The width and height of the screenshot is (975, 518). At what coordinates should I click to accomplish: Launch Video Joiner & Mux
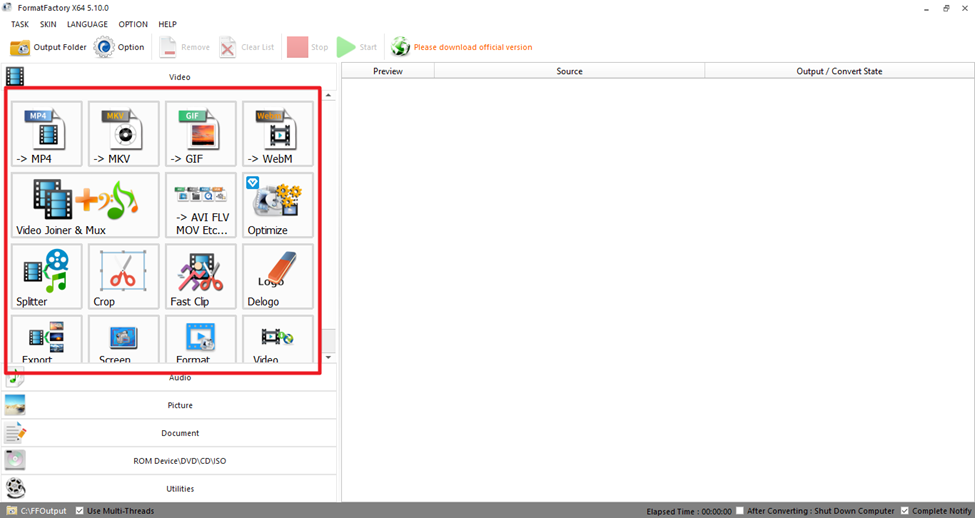click(85, 206)
